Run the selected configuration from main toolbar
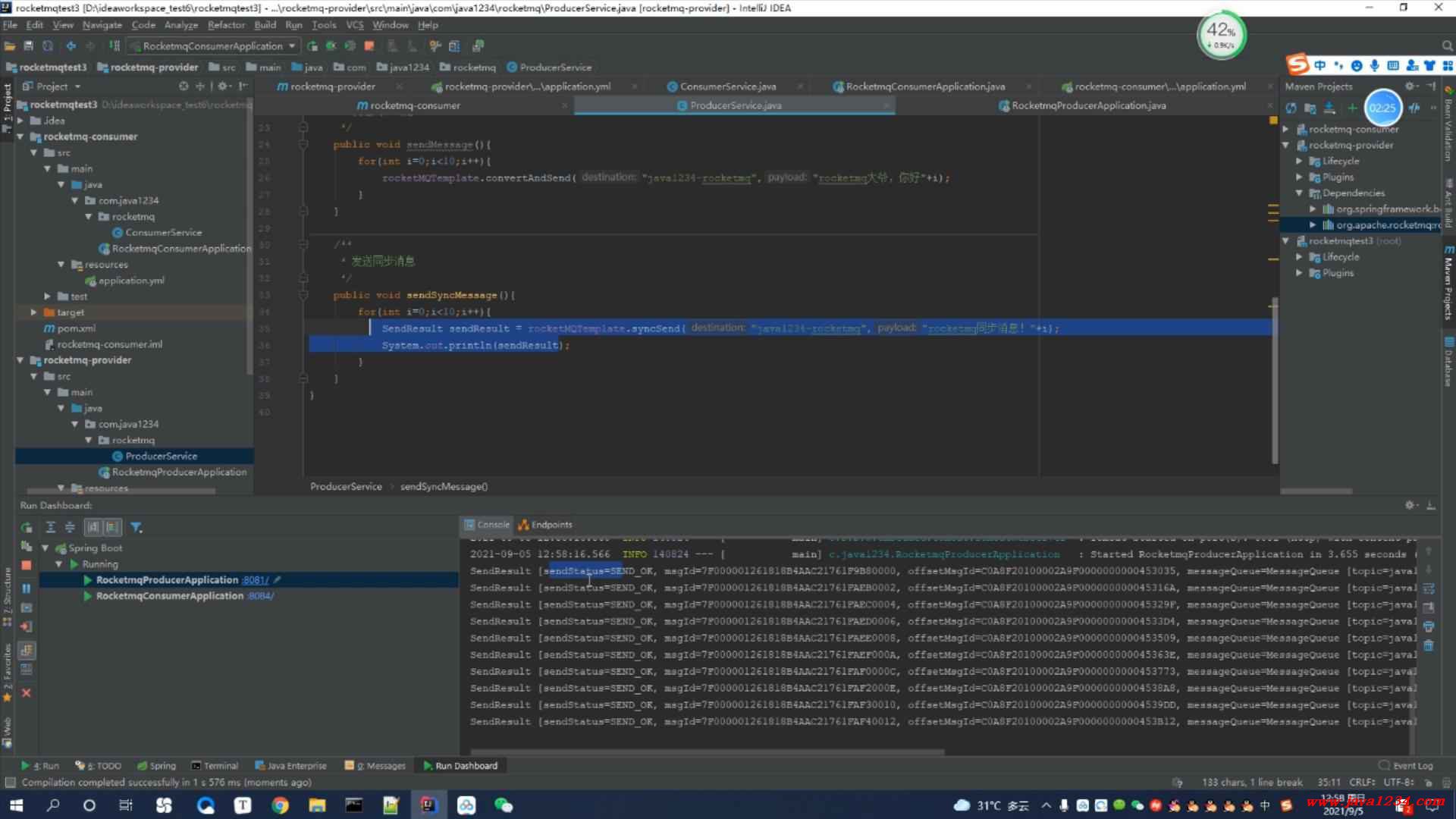1456x819 pixels. 312,46
